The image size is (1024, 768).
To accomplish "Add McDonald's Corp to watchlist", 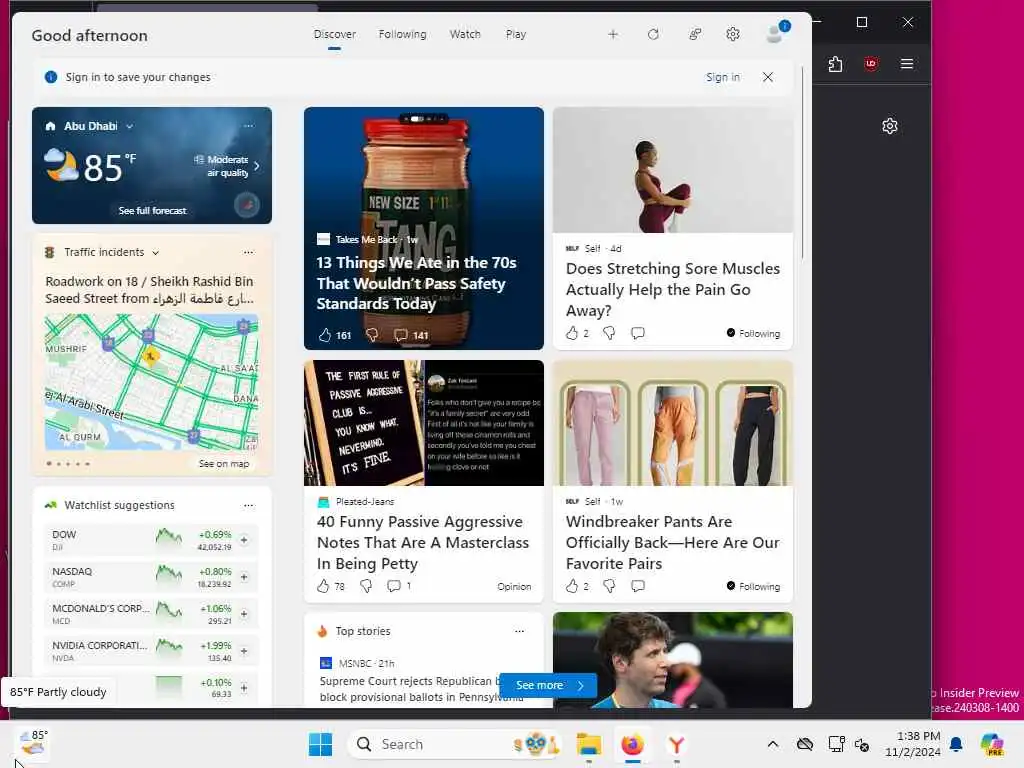I will (244, 614).
